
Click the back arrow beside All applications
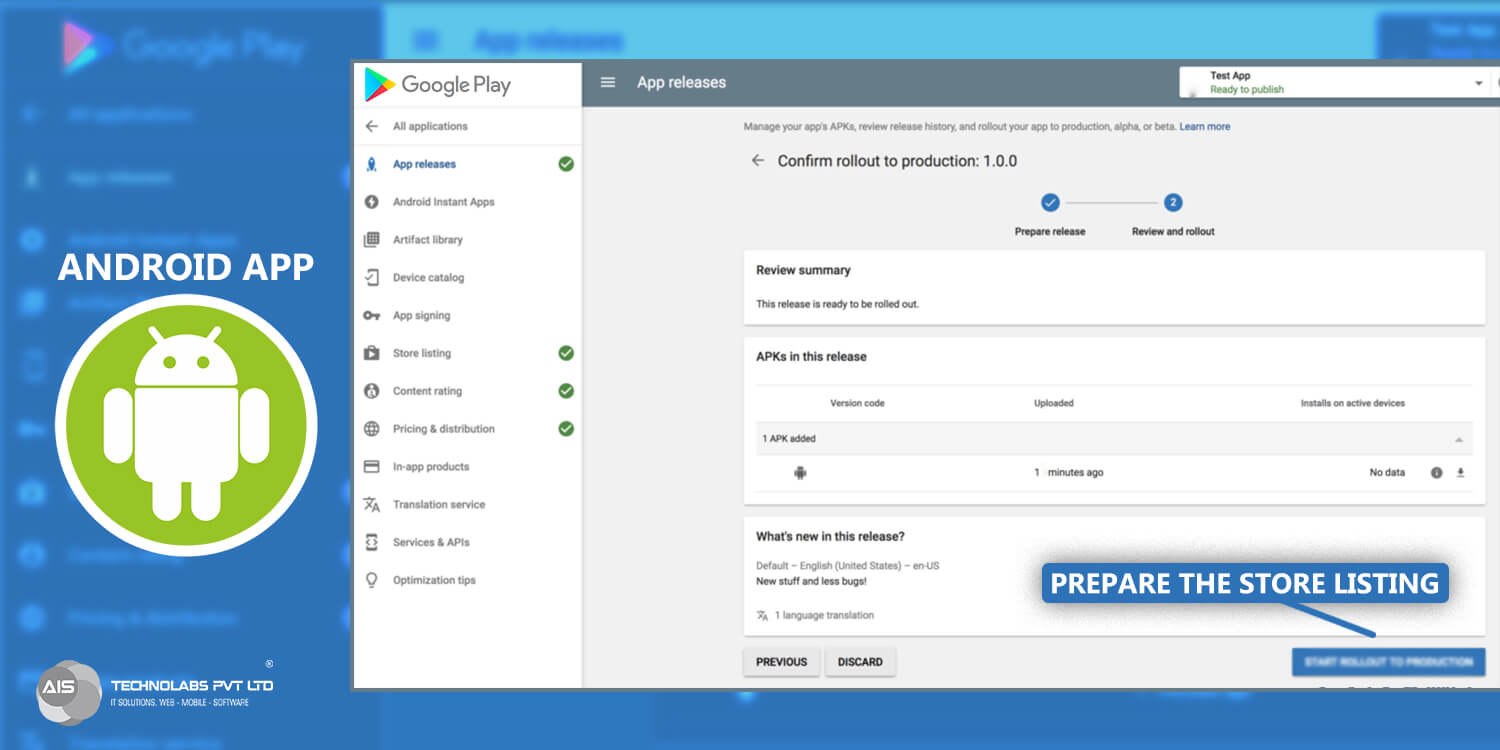[372, 126]
